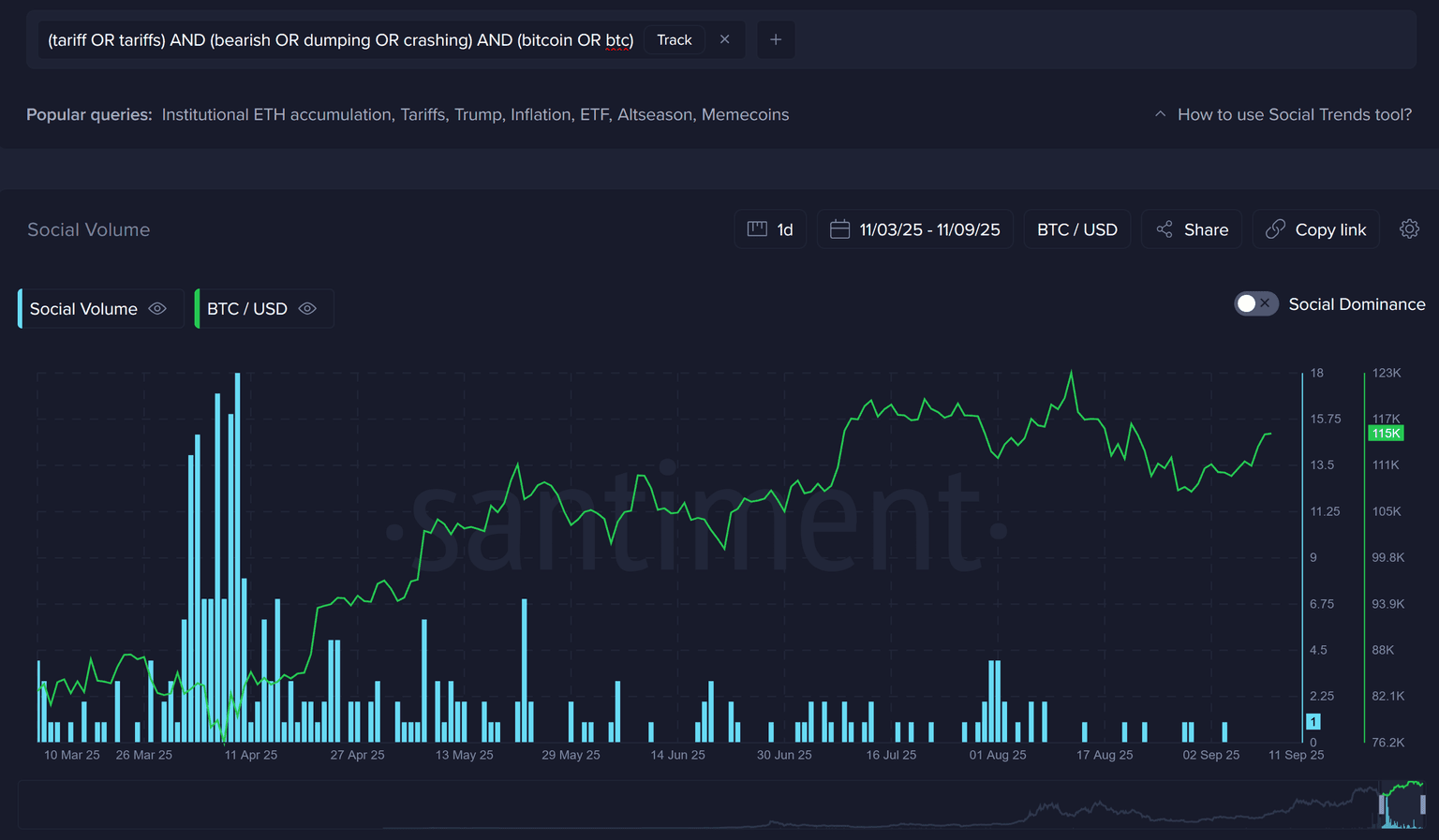This screenshot has height=840, width=1439.
Task: Click the Copy link chain icon
Action: click(1275, 229)
